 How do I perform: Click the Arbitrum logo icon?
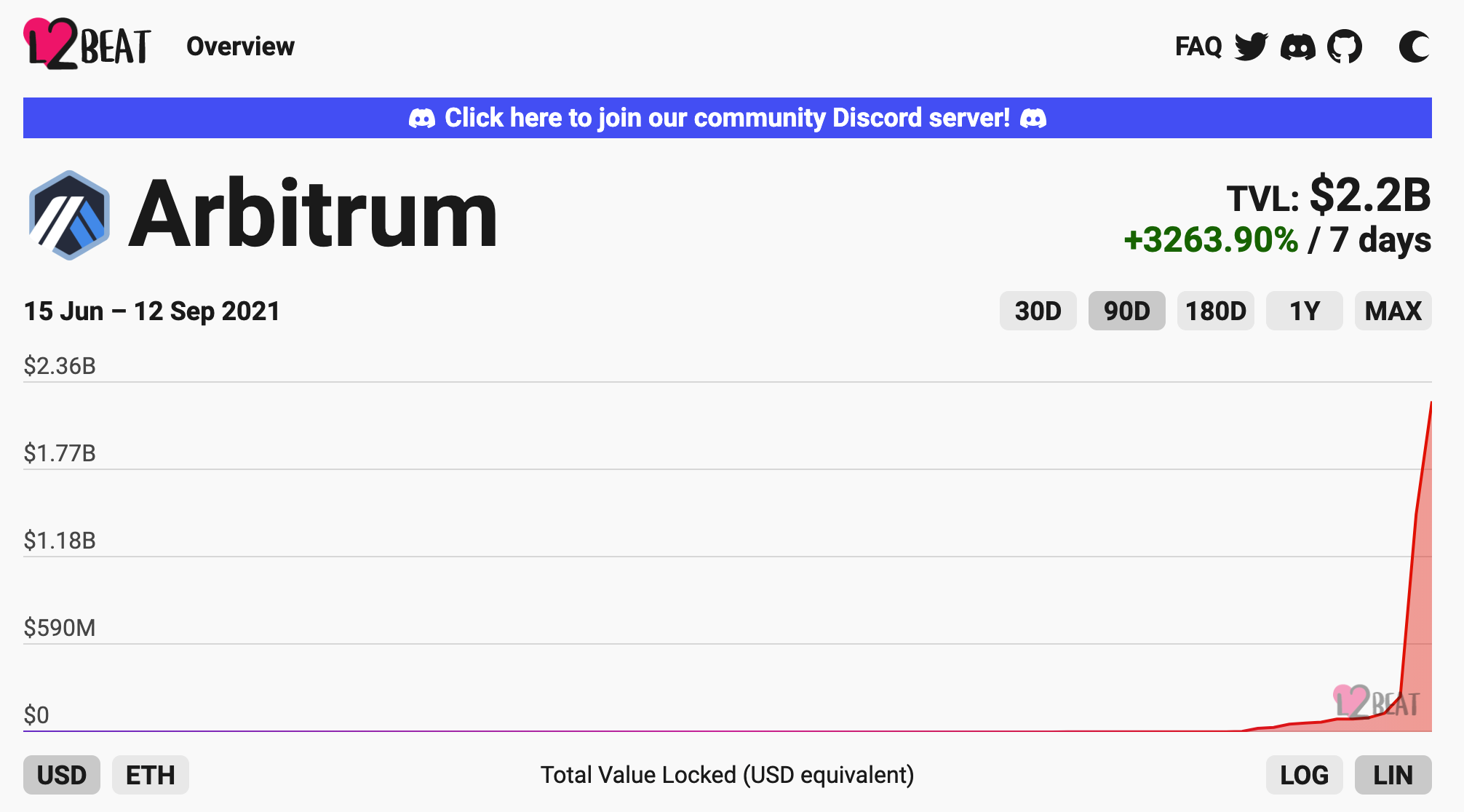tap(69, 215)
